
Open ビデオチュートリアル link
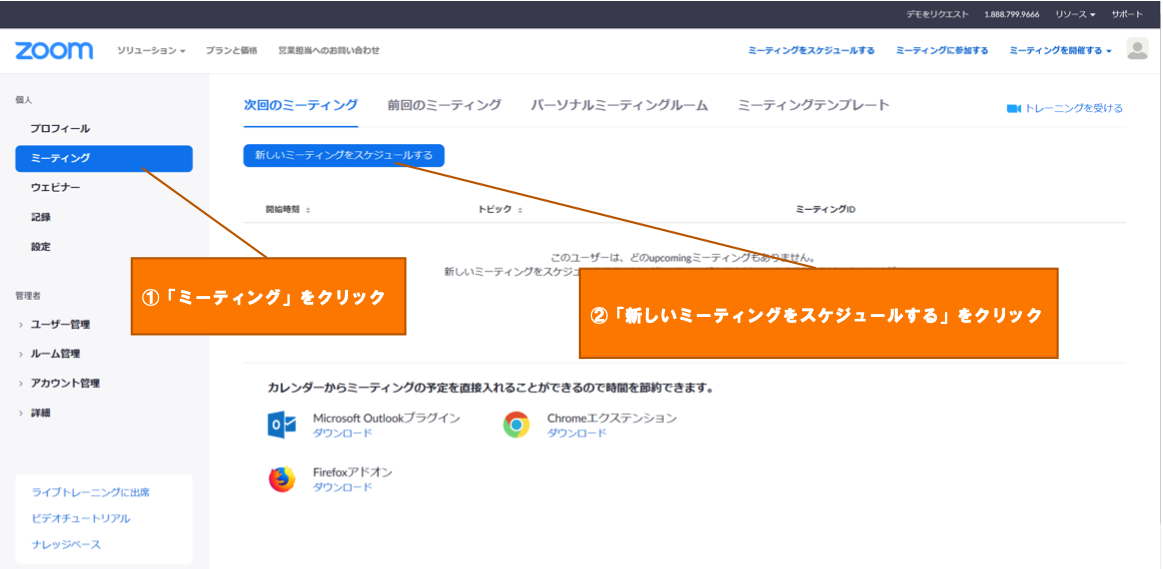click(x=81, y=518)
